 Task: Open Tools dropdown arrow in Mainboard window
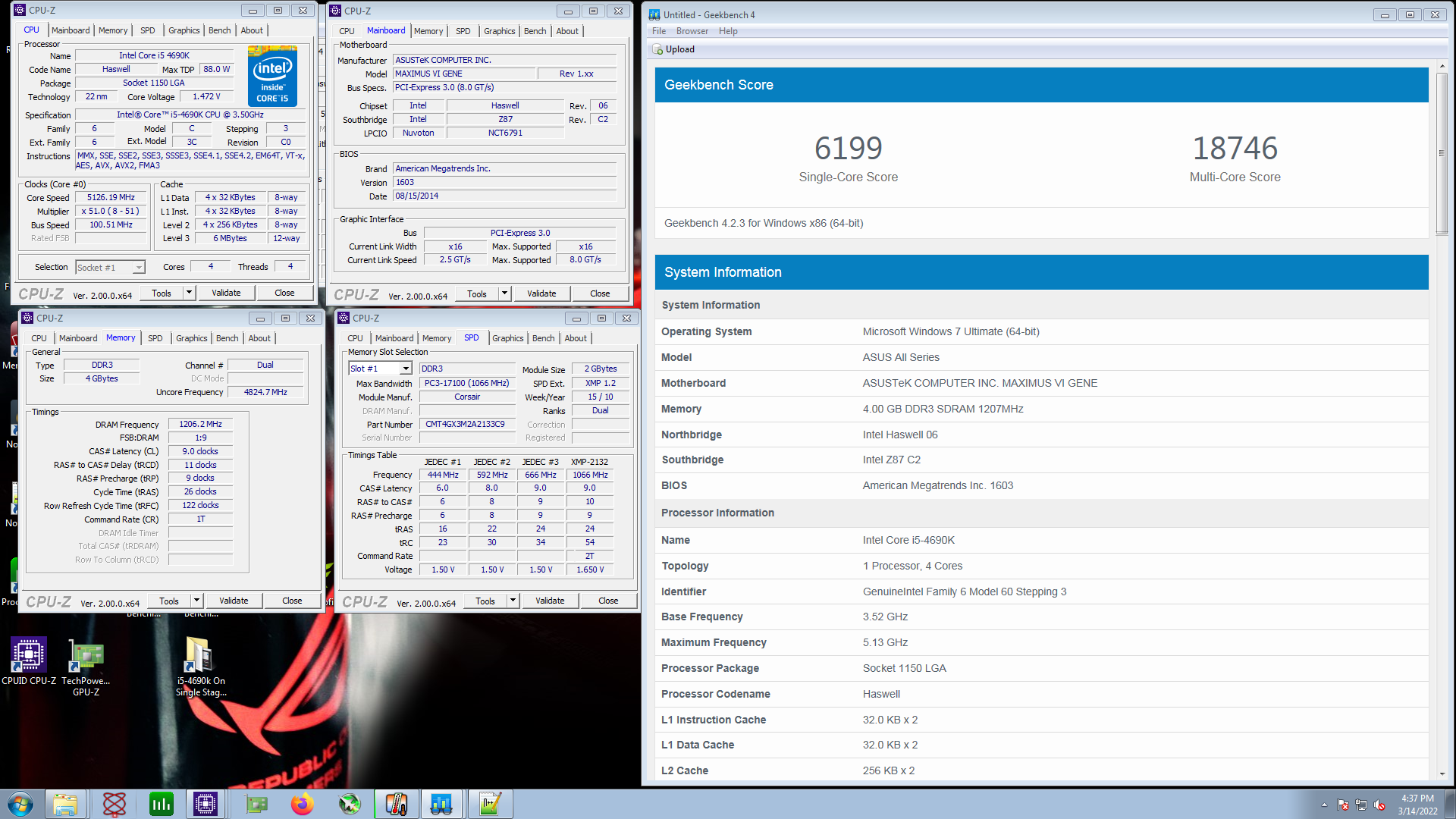point(504,293)
